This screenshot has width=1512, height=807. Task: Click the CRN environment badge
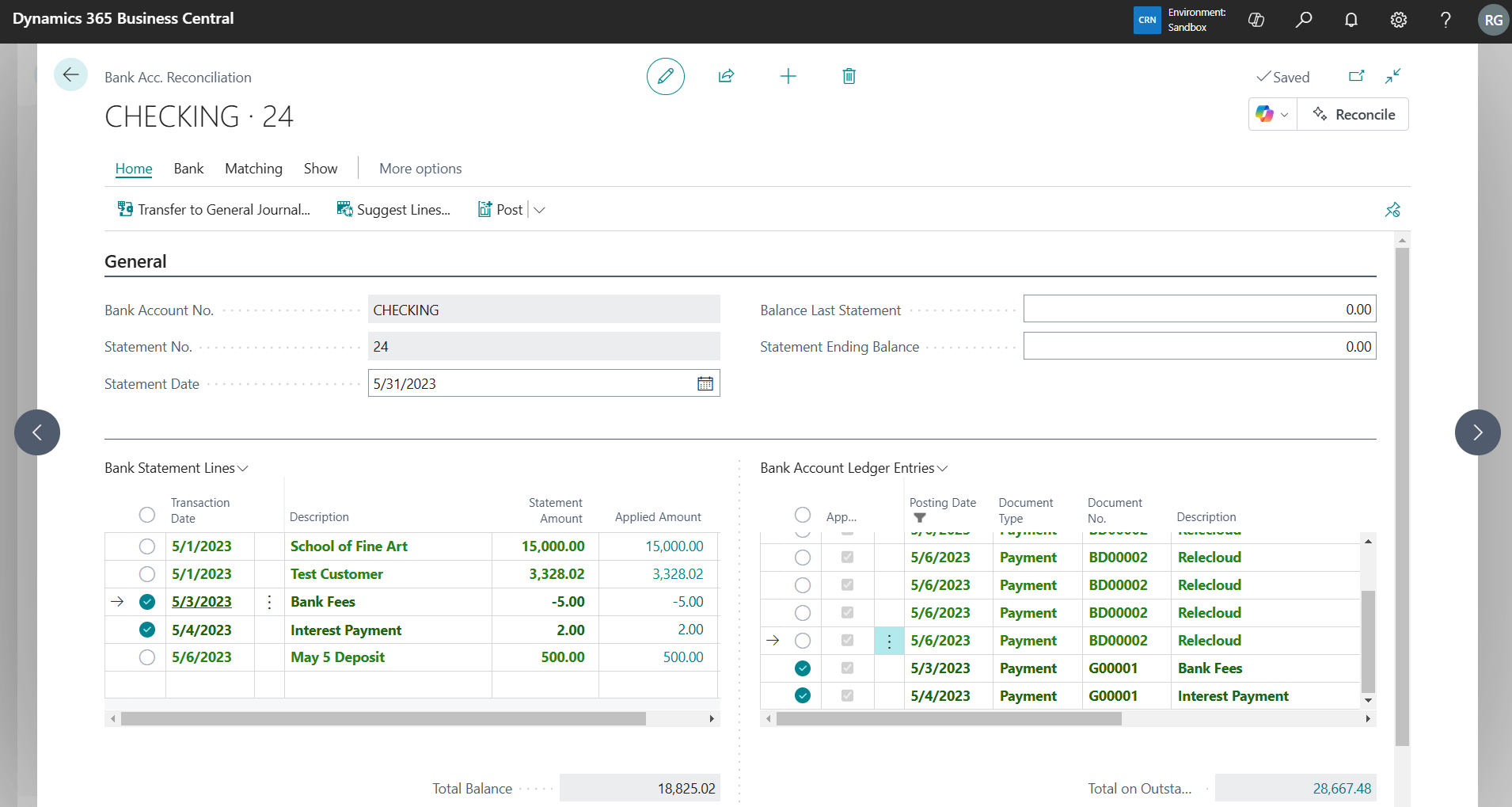pyautogui.click(x=1147, y=20)
